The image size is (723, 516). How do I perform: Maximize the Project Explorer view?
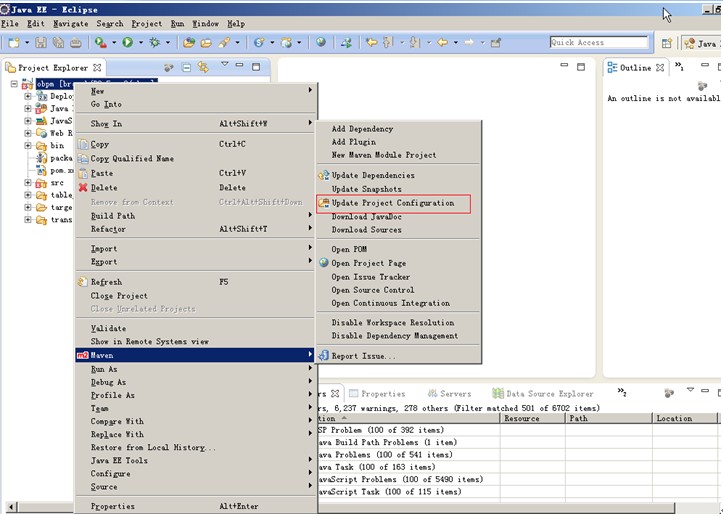tap(256, 67)
